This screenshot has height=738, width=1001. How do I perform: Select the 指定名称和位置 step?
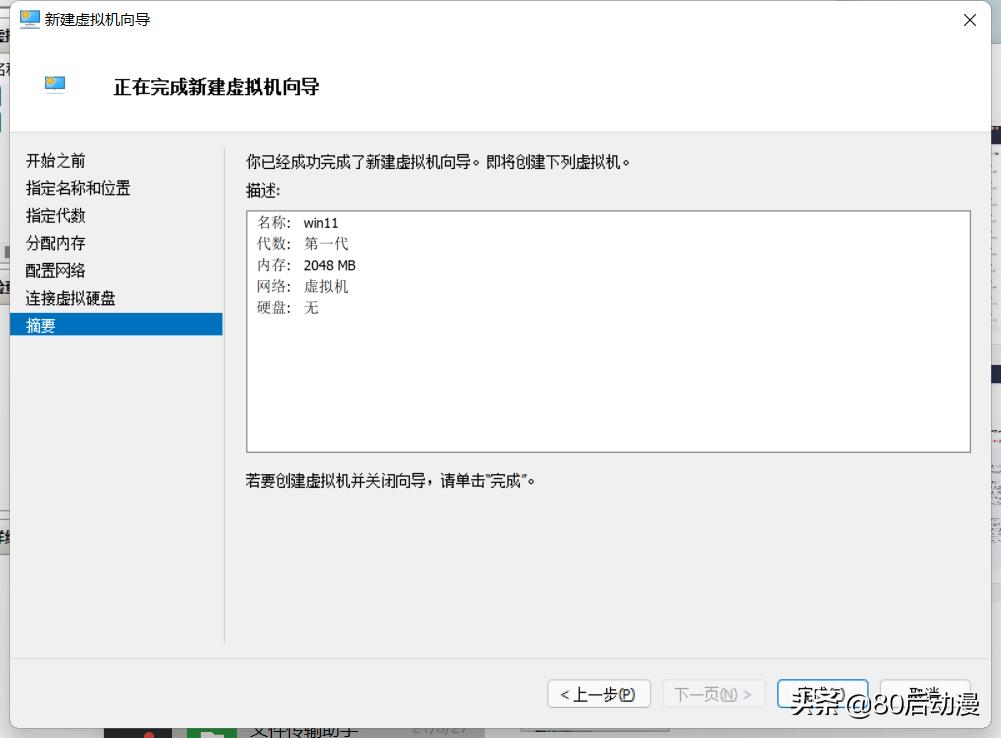[86, 188]
